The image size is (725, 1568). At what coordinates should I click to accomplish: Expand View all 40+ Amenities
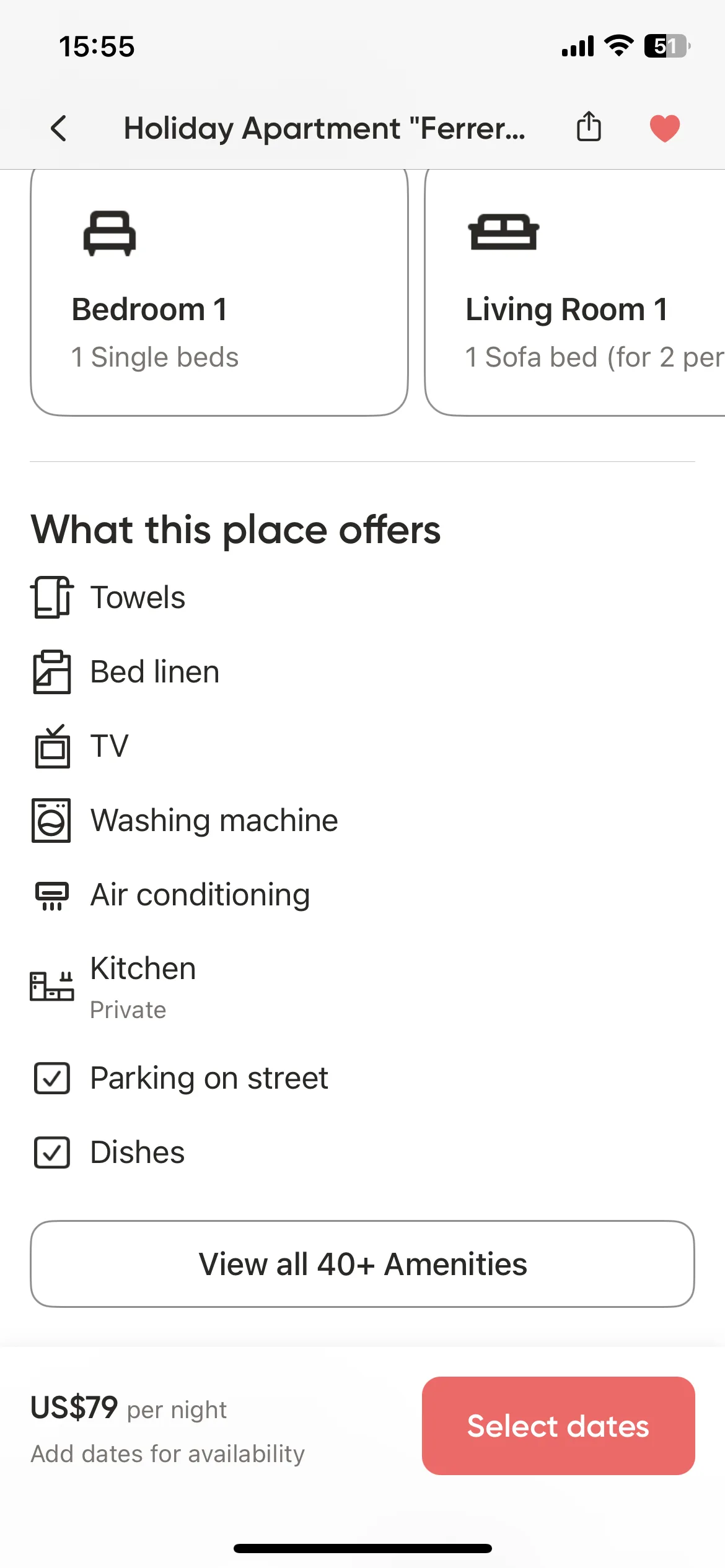tap(362, 1264)
